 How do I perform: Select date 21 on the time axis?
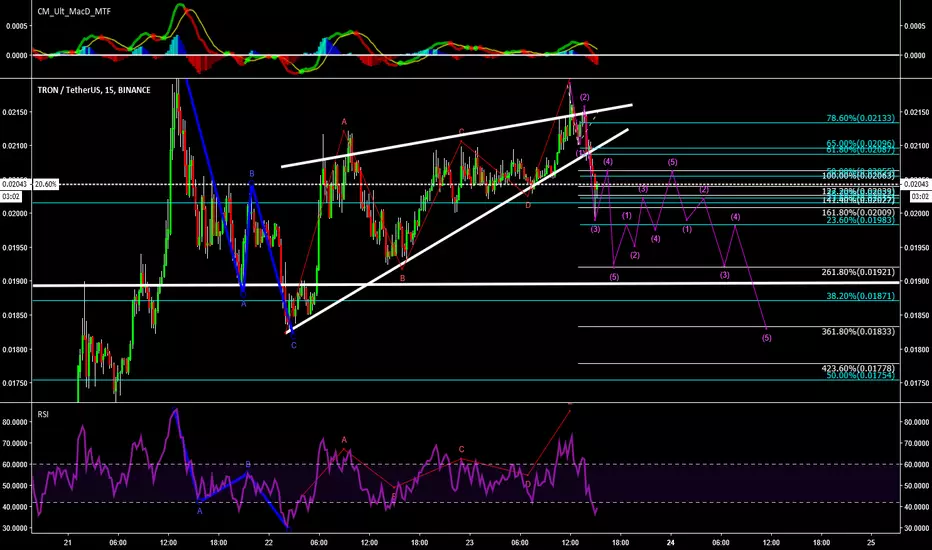click(x=67, y=542)
